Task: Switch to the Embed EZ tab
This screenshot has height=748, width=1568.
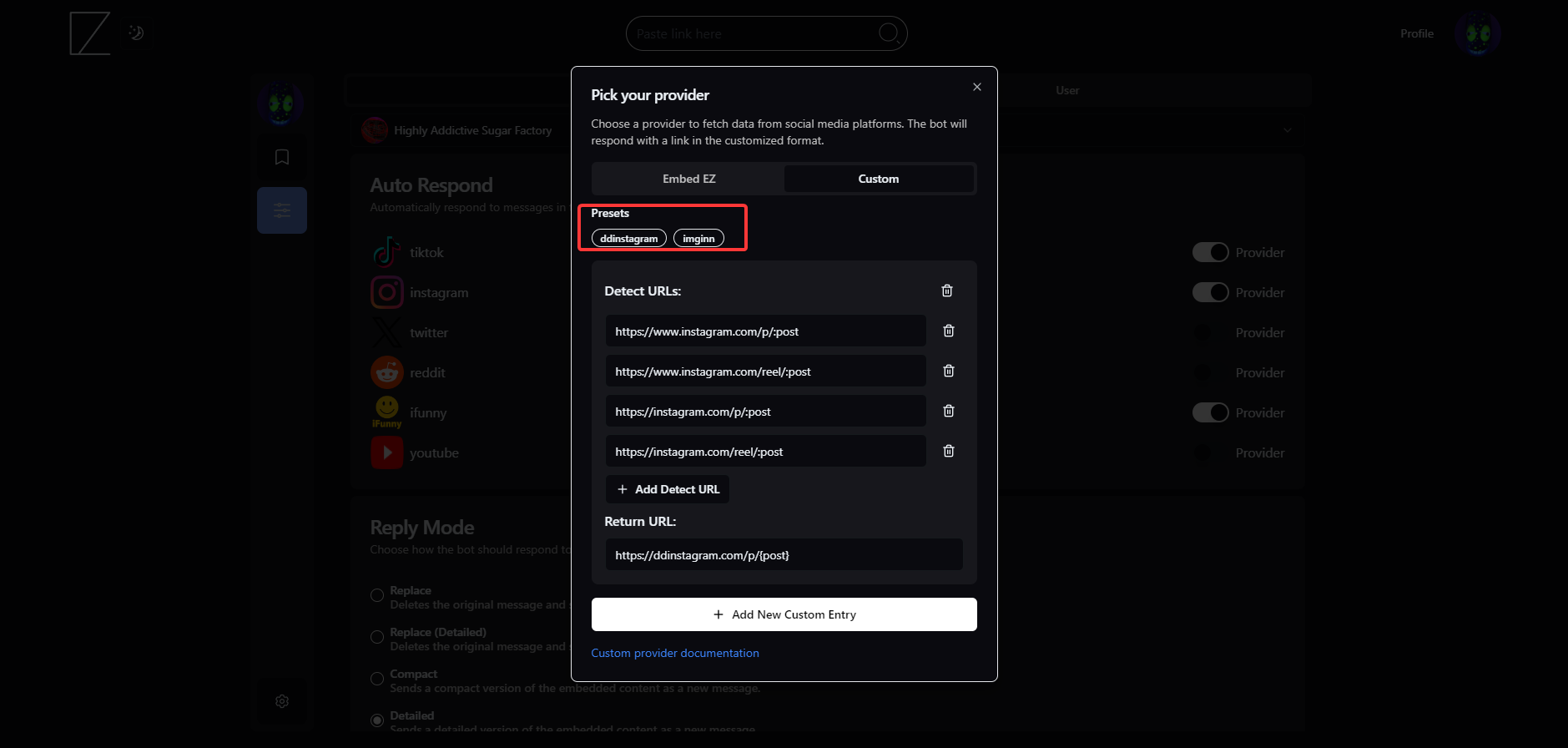Action: click(688, 179)
